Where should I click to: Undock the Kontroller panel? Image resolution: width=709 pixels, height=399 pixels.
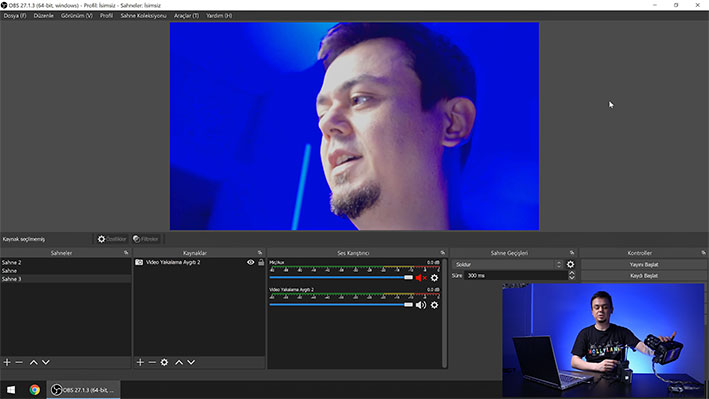pos(704,253)
